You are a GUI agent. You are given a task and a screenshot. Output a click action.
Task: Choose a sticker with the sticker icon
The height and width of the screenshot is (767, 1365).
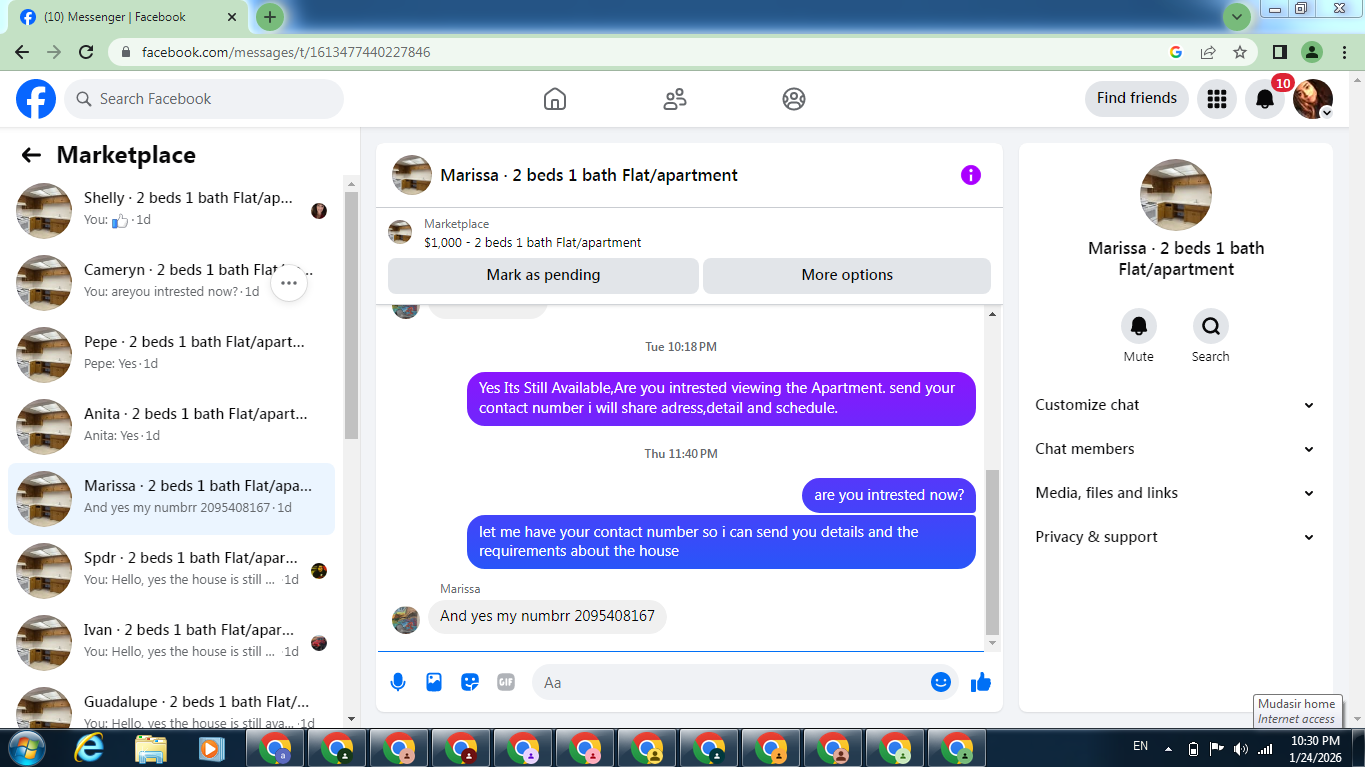coord(470,682)
